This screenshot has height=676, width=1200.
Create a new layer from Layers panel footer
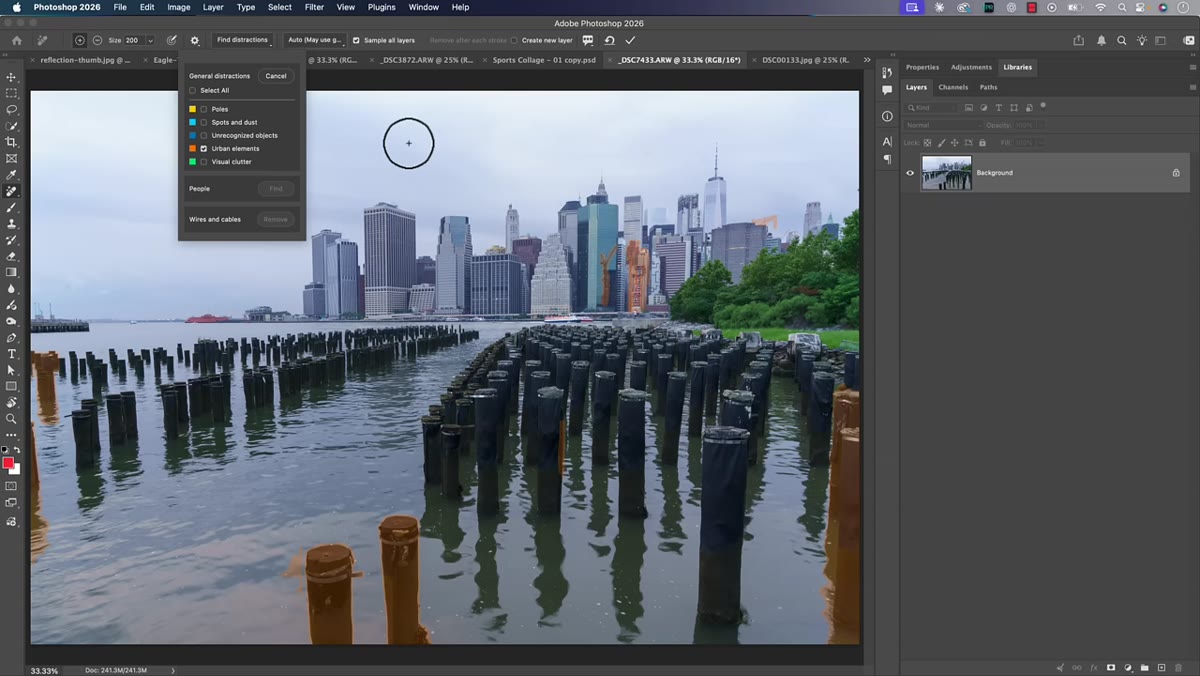(x=1161, y=667)
